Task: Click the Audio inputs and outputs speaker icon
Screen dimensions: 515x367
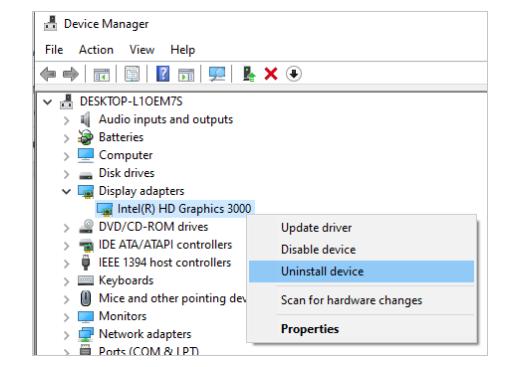Action: [86, 119]
